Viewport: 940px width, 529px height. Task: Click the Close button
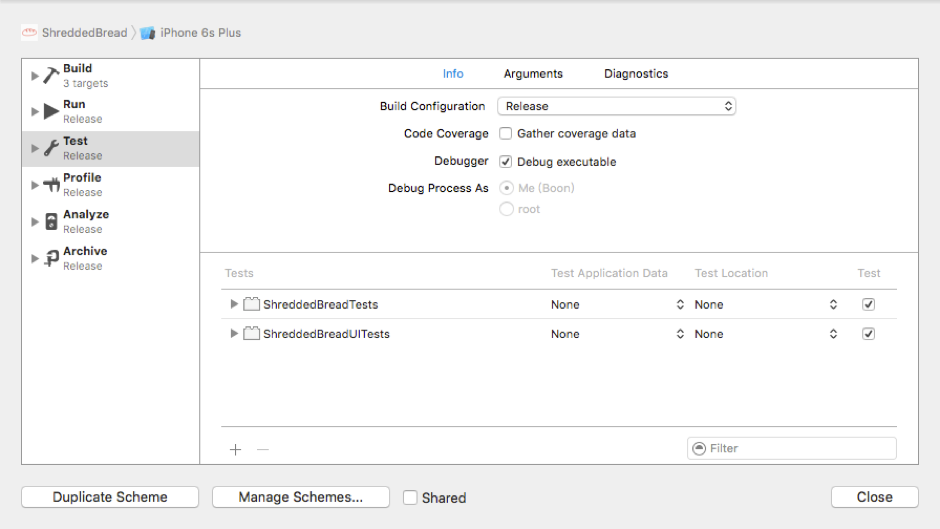pos(875,497)
